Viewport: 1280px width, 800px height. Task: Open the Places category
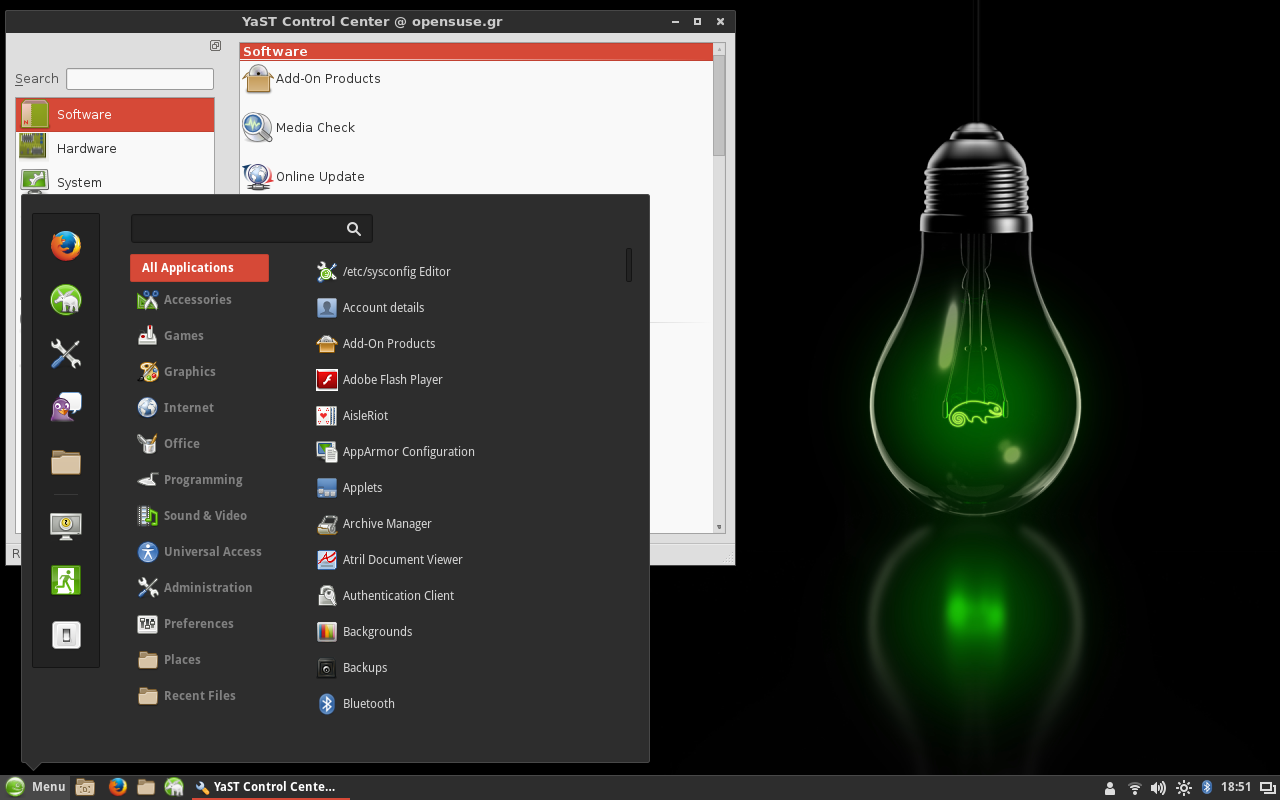(x=182, y=660)
